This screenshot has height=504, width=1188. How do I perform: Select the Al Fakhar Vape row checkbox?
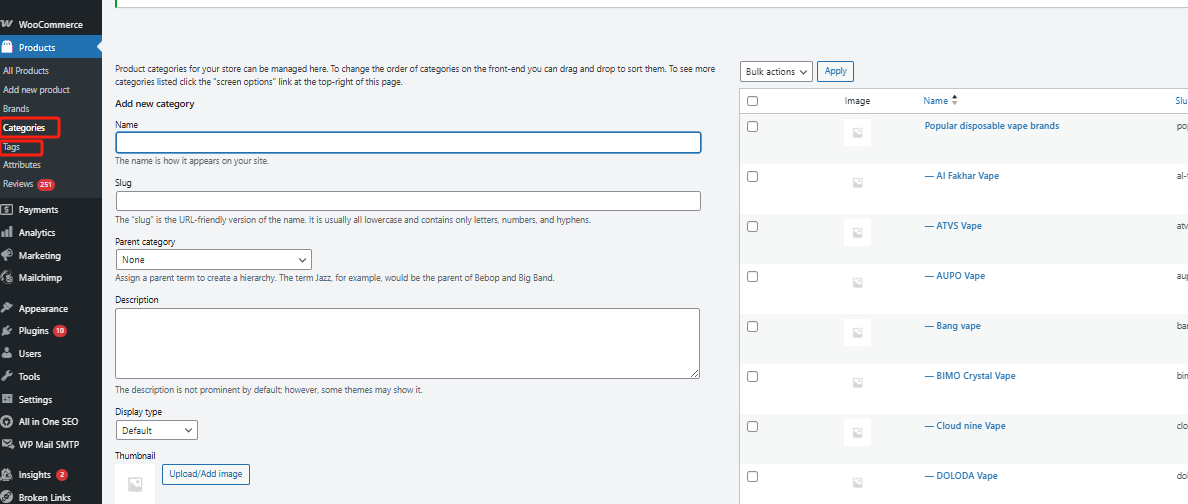753,176
